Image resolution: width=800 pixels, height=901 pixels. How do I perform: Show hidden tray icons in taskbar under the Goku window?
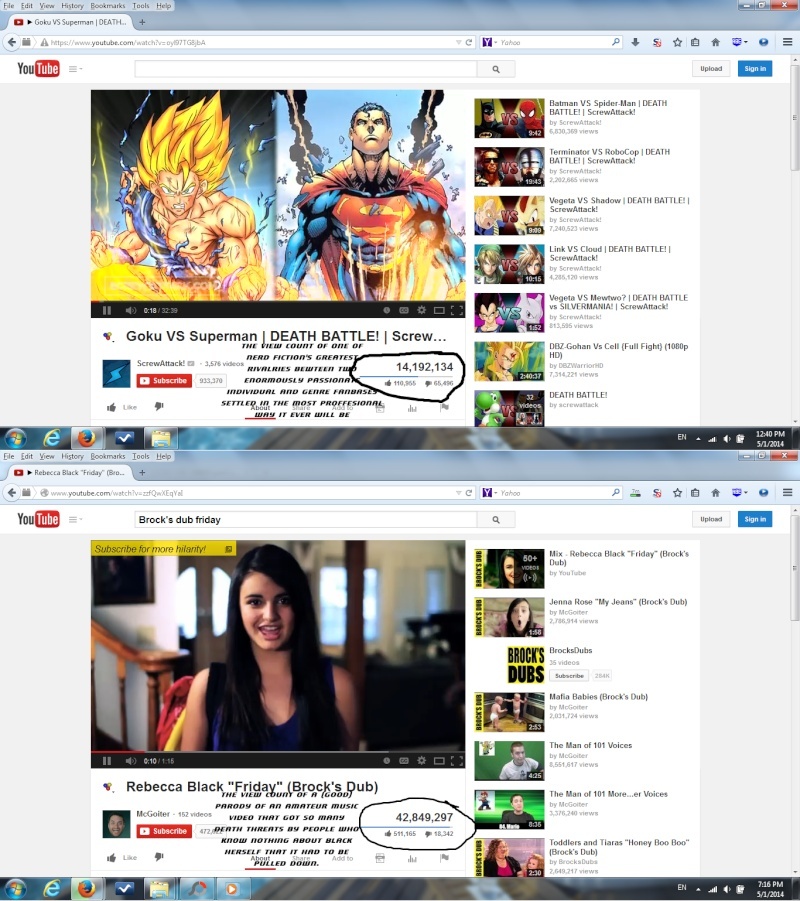click(x=698, y=438)
